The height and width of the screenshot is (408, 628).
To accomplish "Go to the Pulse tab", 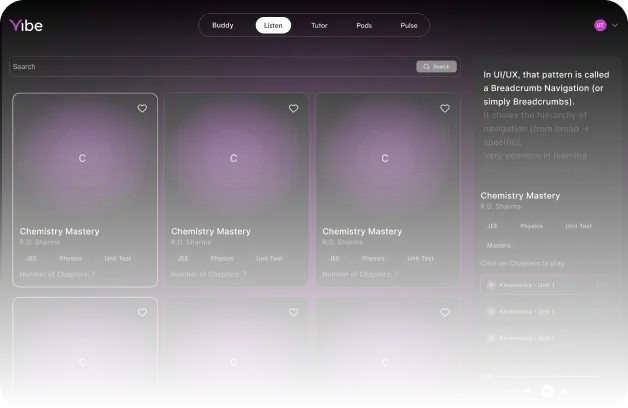I will click(x=408, y=25).
